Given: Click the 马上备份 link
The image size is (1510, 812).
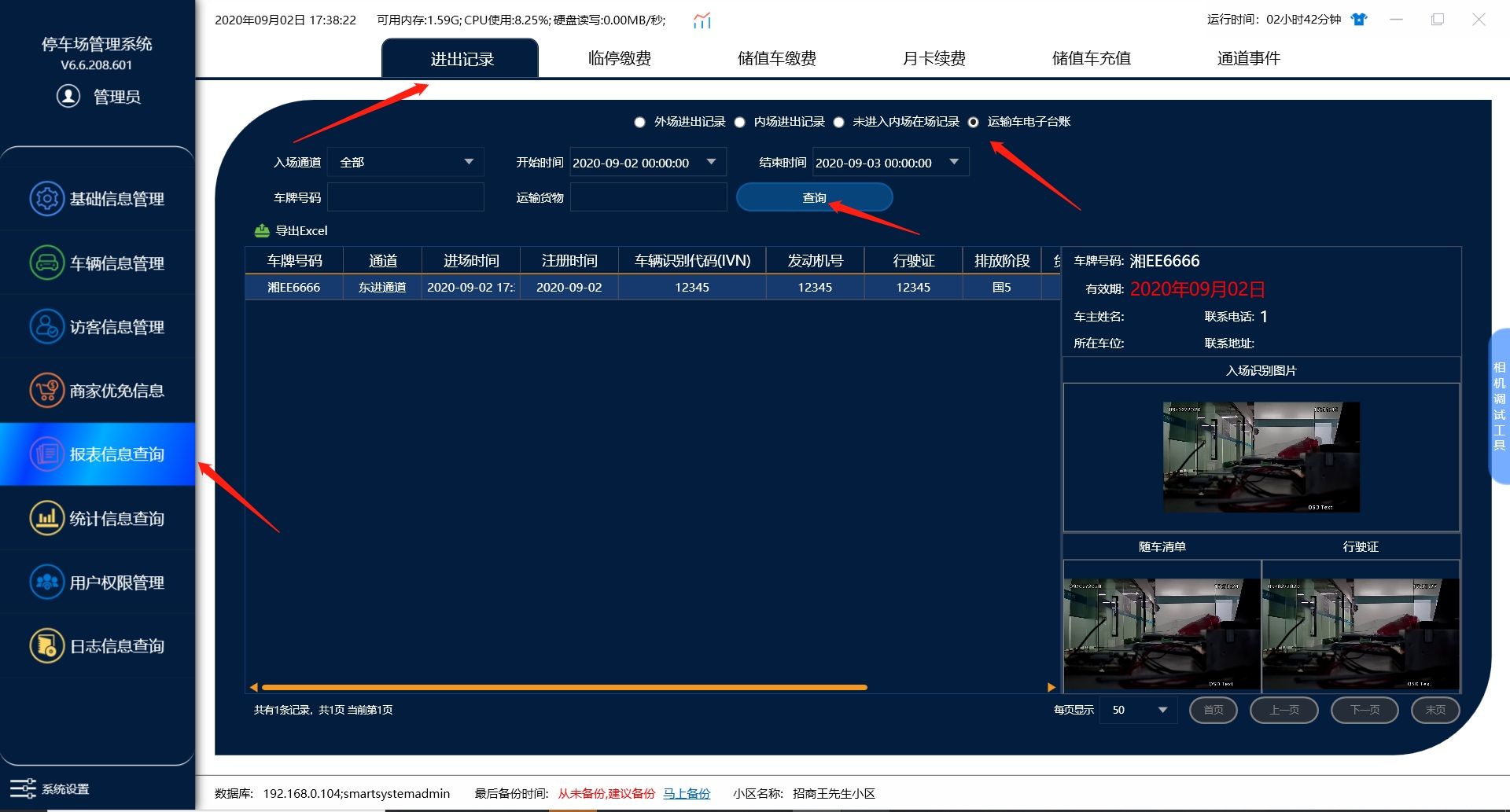Looking at the screenshot, I should point(687,793).
